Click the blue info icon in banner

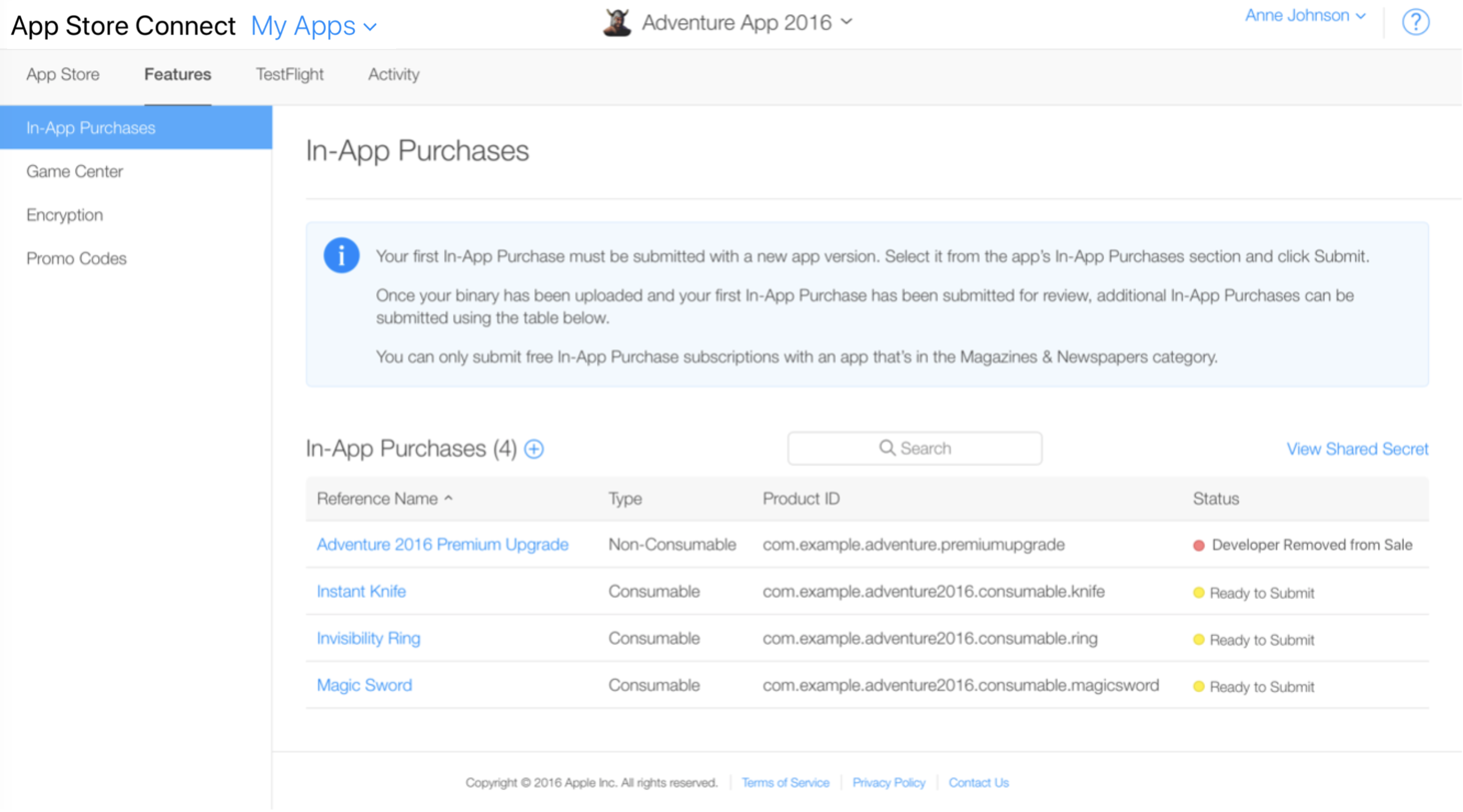click(x=341, y=256)
